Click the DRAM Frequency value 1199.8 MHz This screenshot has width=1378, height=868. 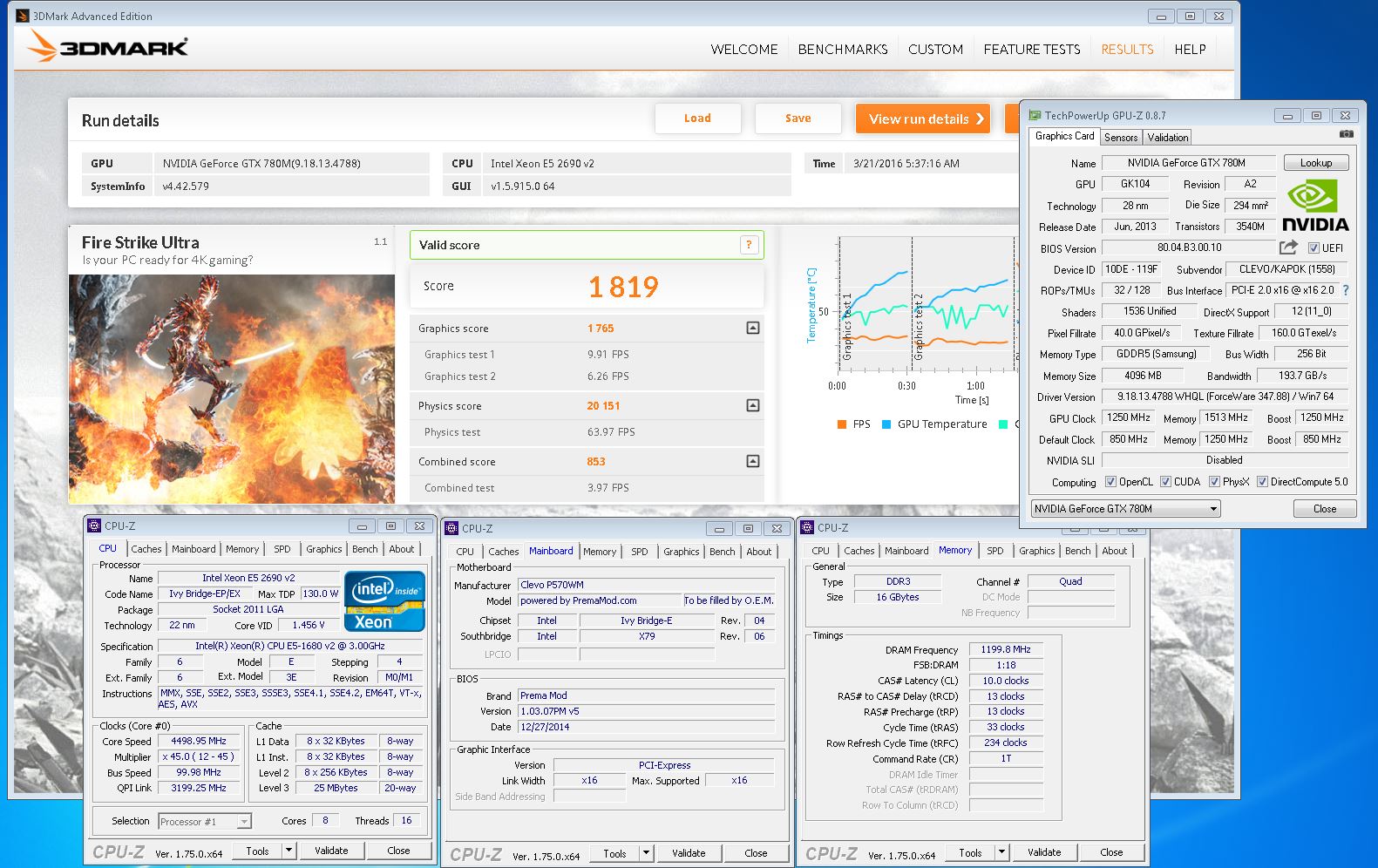click(1006, 649)
